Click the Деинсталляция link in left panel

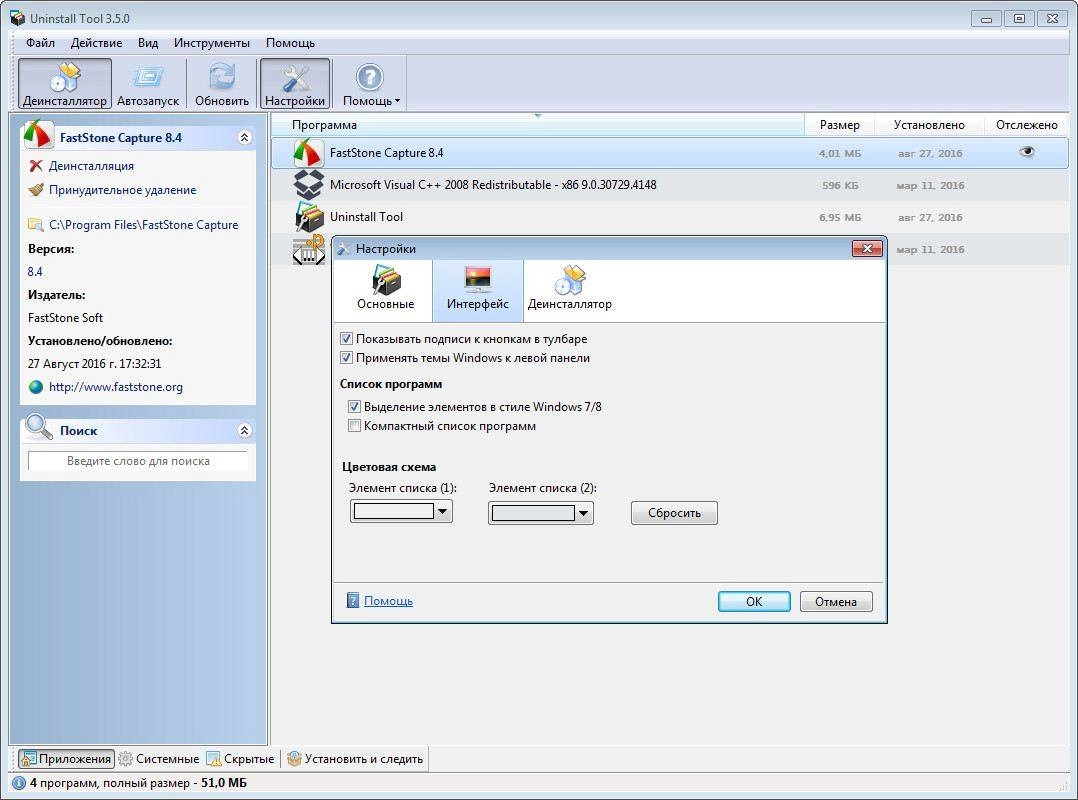click(91, 166)
